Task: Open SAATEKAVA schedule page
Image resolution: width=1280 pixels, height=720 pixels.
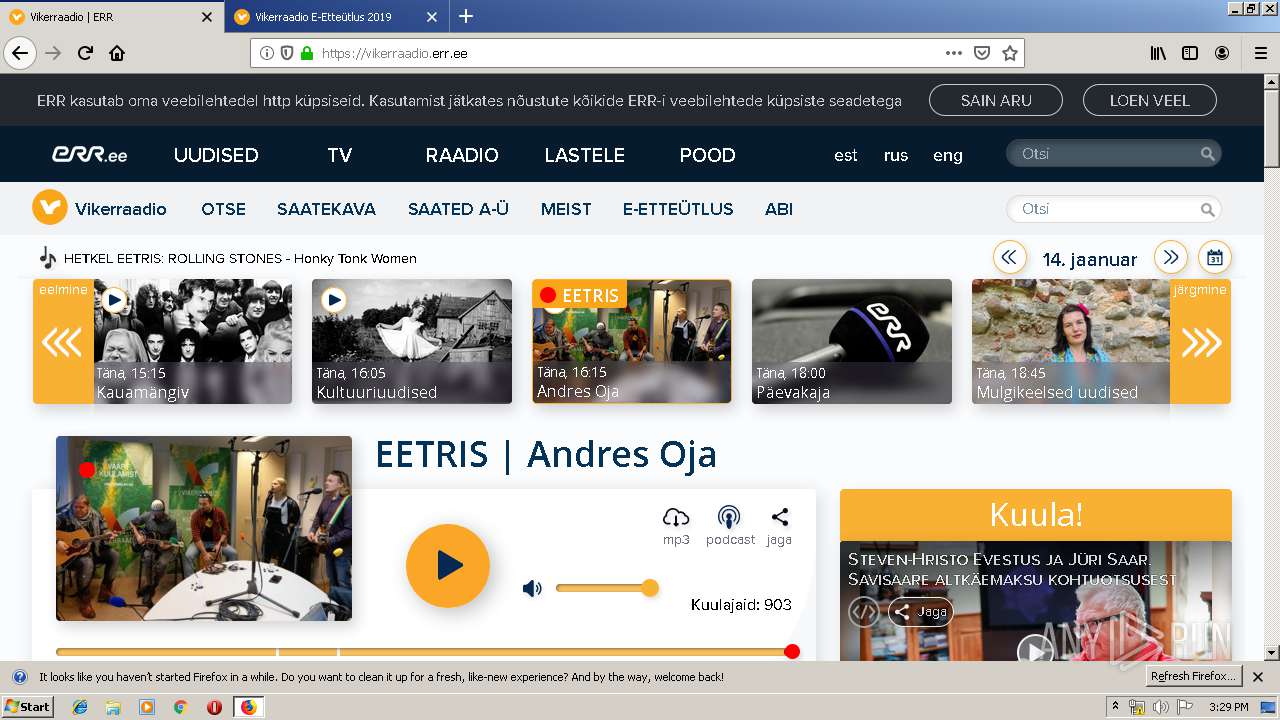Action: (x=327, y=209)
